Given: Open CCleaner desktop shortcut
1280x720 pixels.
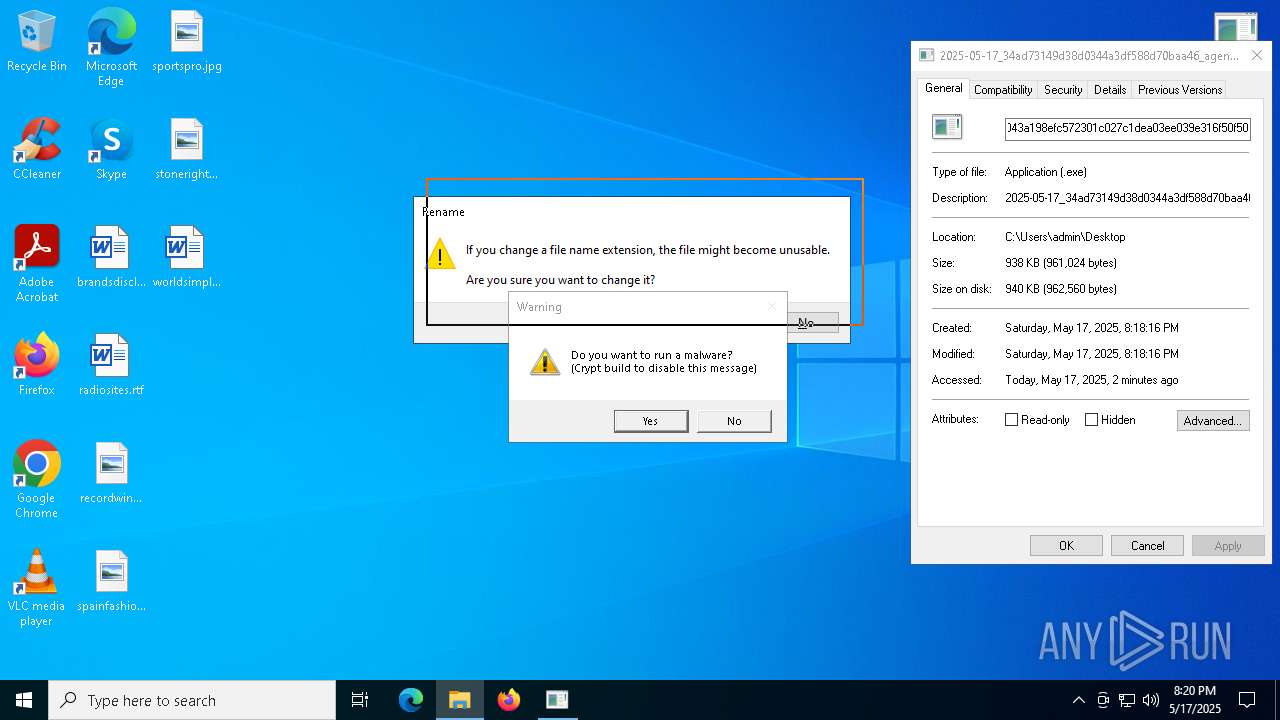Looking at the screenshot, I should tap(37, 150).
